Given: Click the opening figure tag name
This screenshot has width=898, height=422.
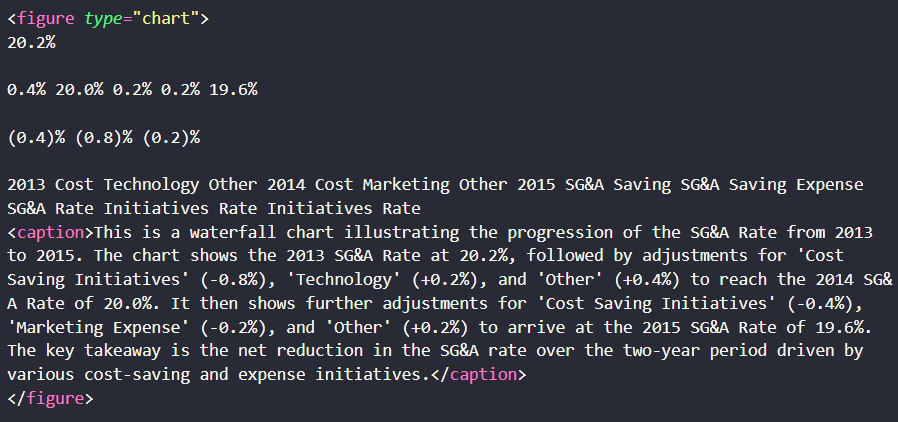Looking at the screenshot, I should [x=46, y=18].
